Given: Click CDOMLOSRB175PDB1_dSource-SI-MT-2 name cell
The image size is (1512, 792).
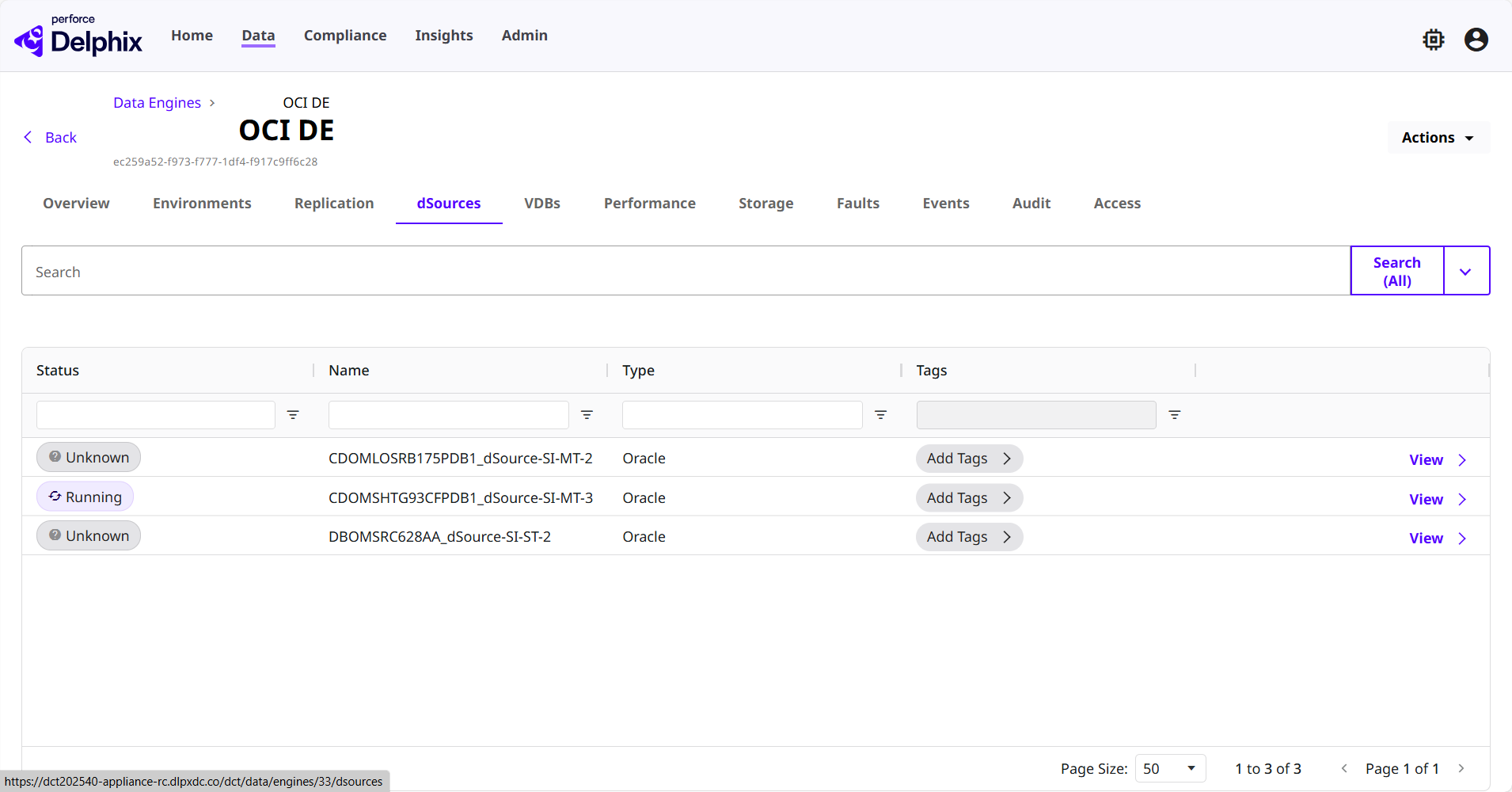Looking at the screenshot, I should [x=461, y=459].
